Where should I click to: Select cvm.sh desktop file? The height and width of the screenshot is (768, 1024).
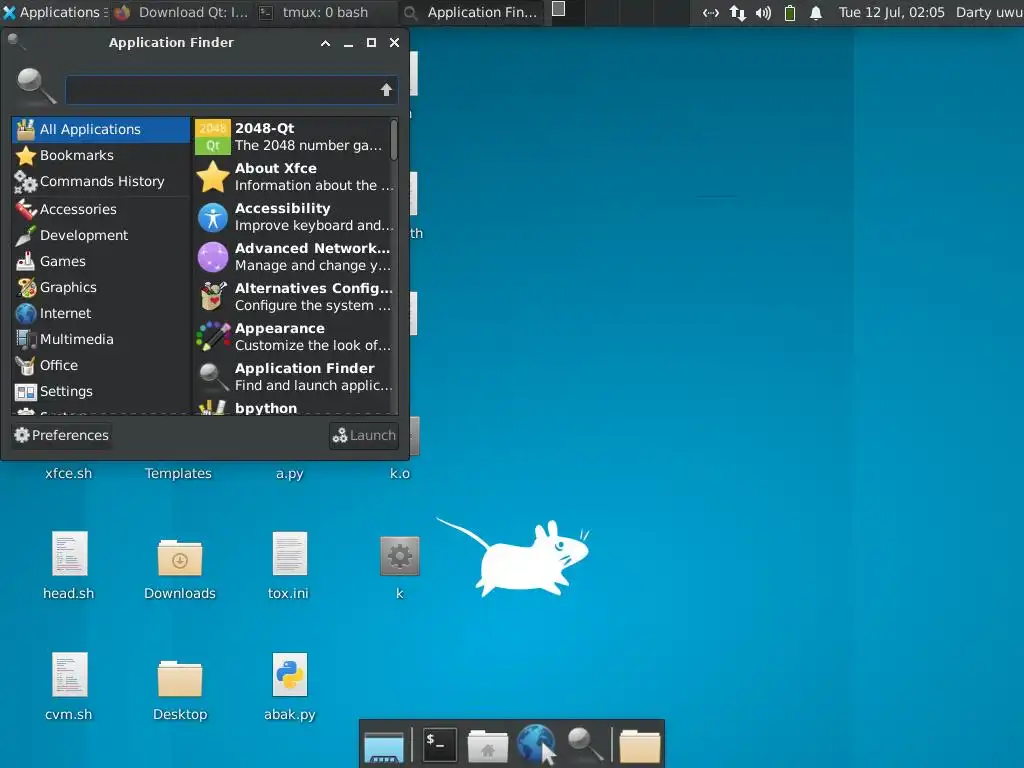(x=69, y=686)
